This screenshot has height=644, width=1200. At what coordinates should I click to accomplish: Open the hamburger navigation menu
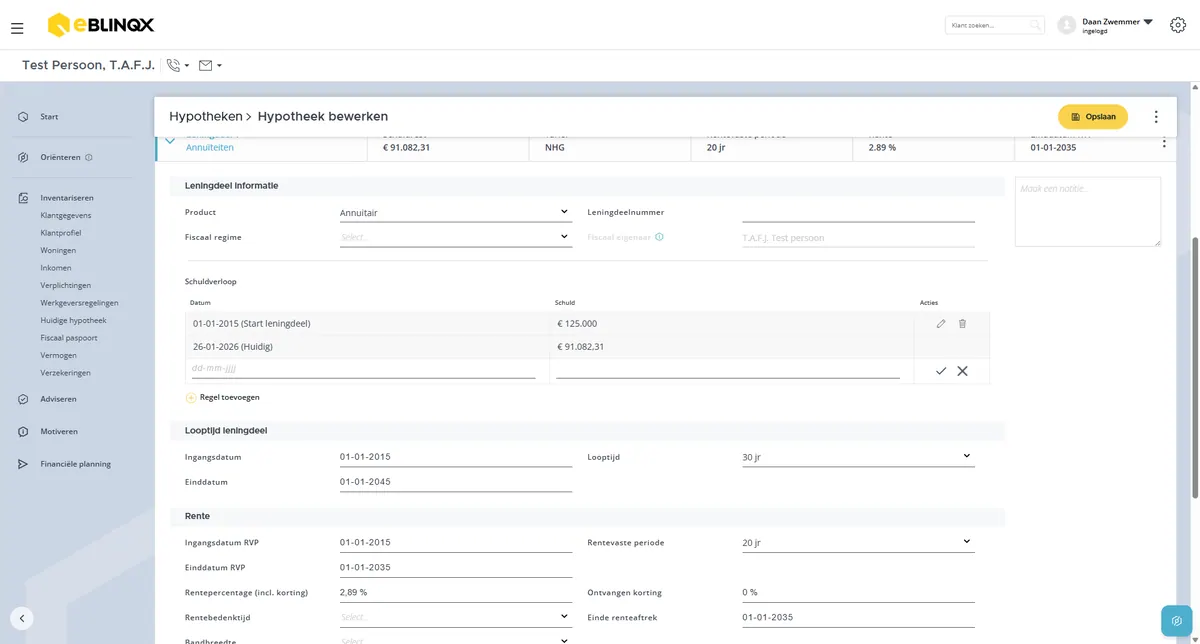(17, 28)
